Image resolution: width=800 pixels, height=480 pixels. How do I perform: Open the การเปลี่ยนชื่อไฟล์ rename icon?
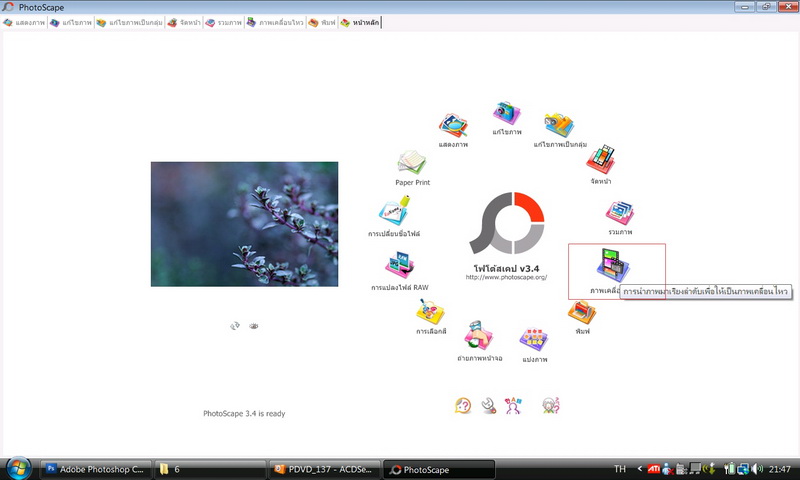point(394,211)
